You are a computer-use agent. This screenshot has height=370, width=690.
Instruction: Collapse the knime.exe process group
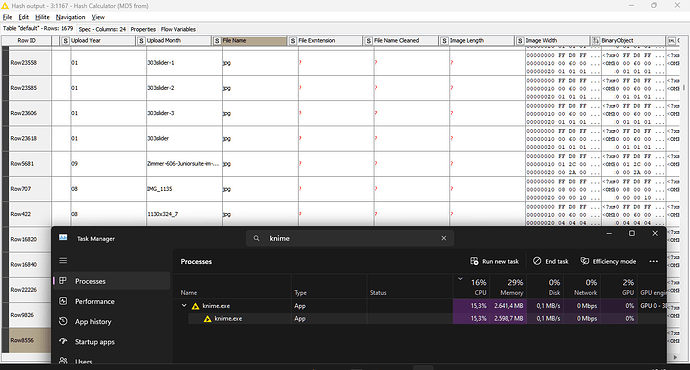184,306
